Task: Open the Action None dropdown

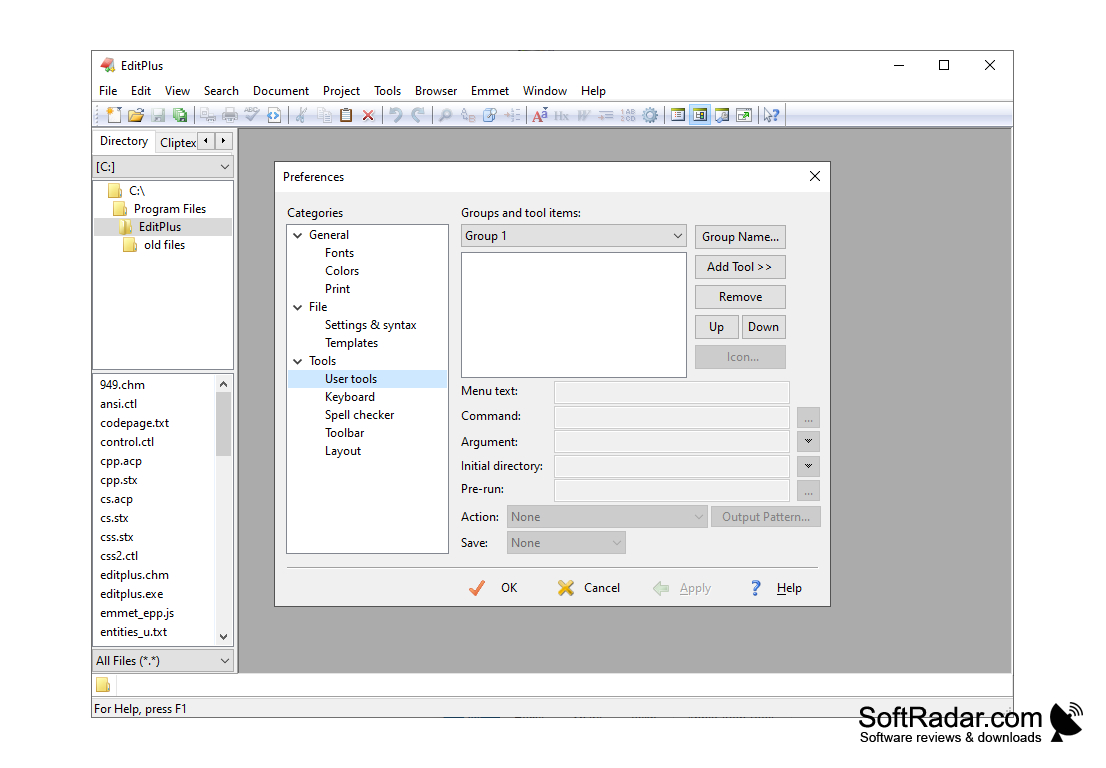Action: point(607,517)
